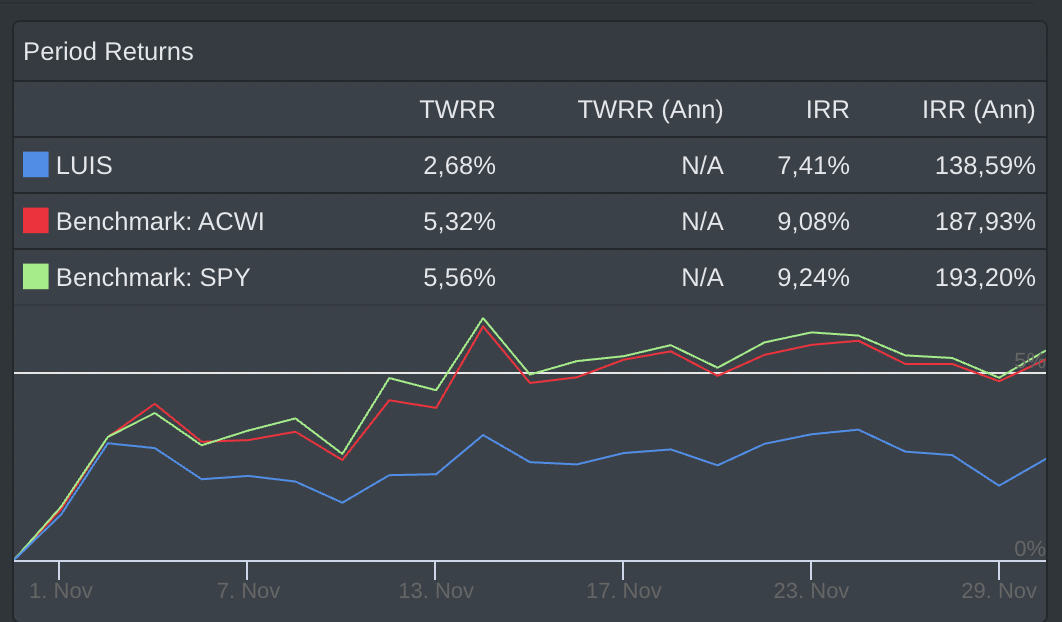Click the 29. Nov axis tick label

tap(998, 591)
